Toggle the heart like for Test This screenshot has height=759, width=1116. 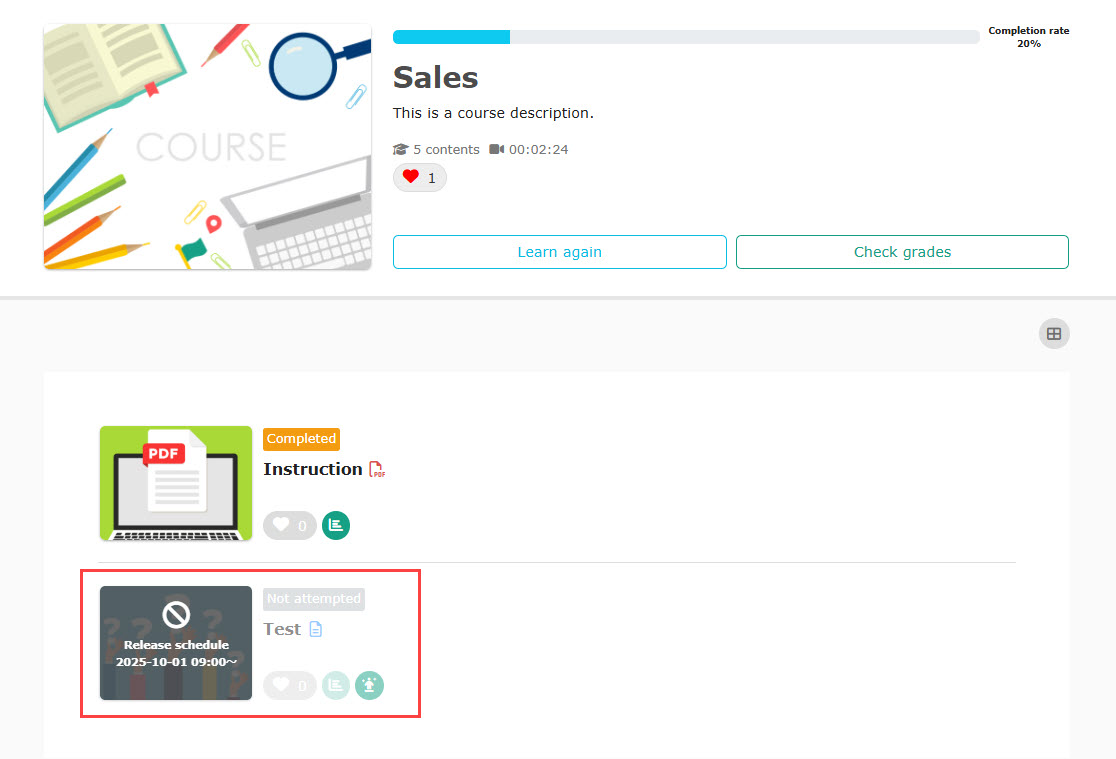coord(289,685)
